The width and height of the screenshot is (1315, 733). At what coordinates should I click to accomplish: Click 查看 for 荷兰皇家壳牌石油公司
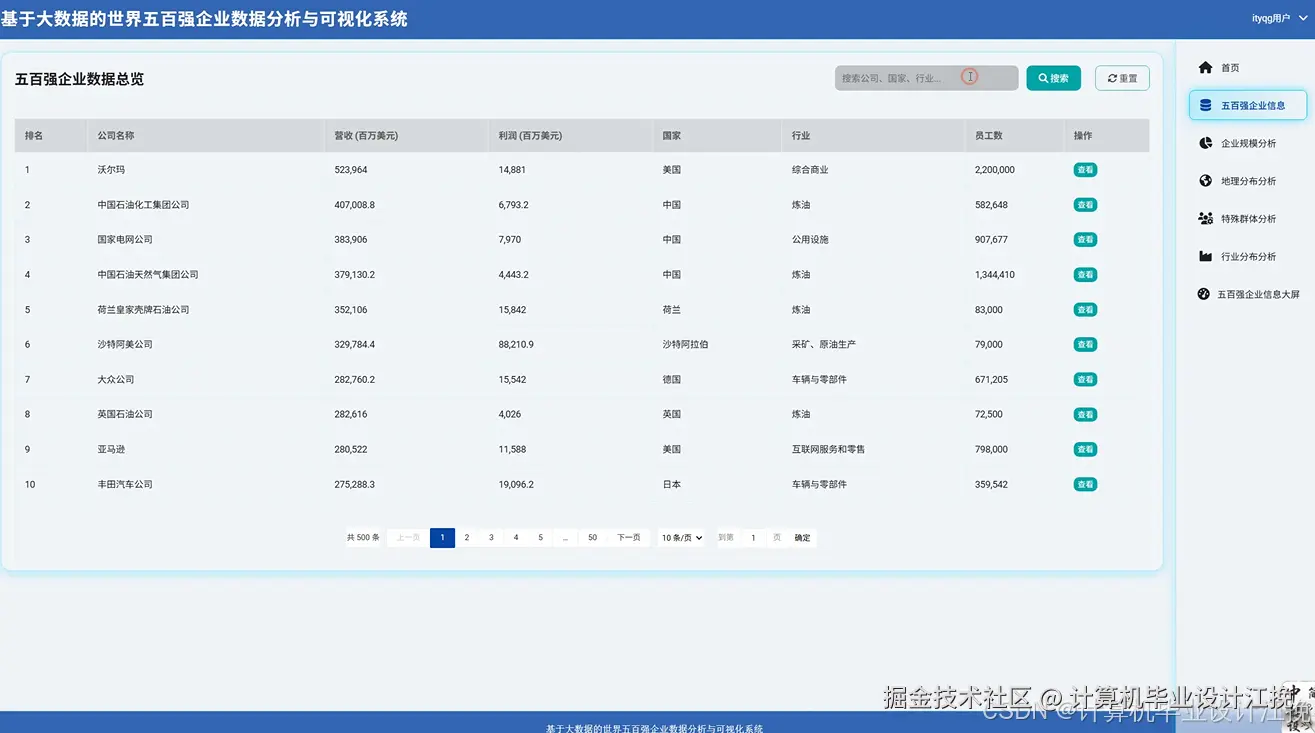(x=1085, y=310)
